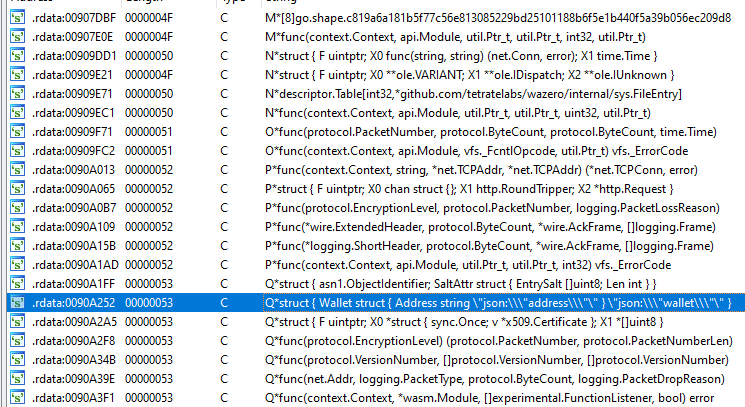Click the string icon for row .rdata:0090A3F1
This screenshot has width=745, height=407.
(18, 398)
